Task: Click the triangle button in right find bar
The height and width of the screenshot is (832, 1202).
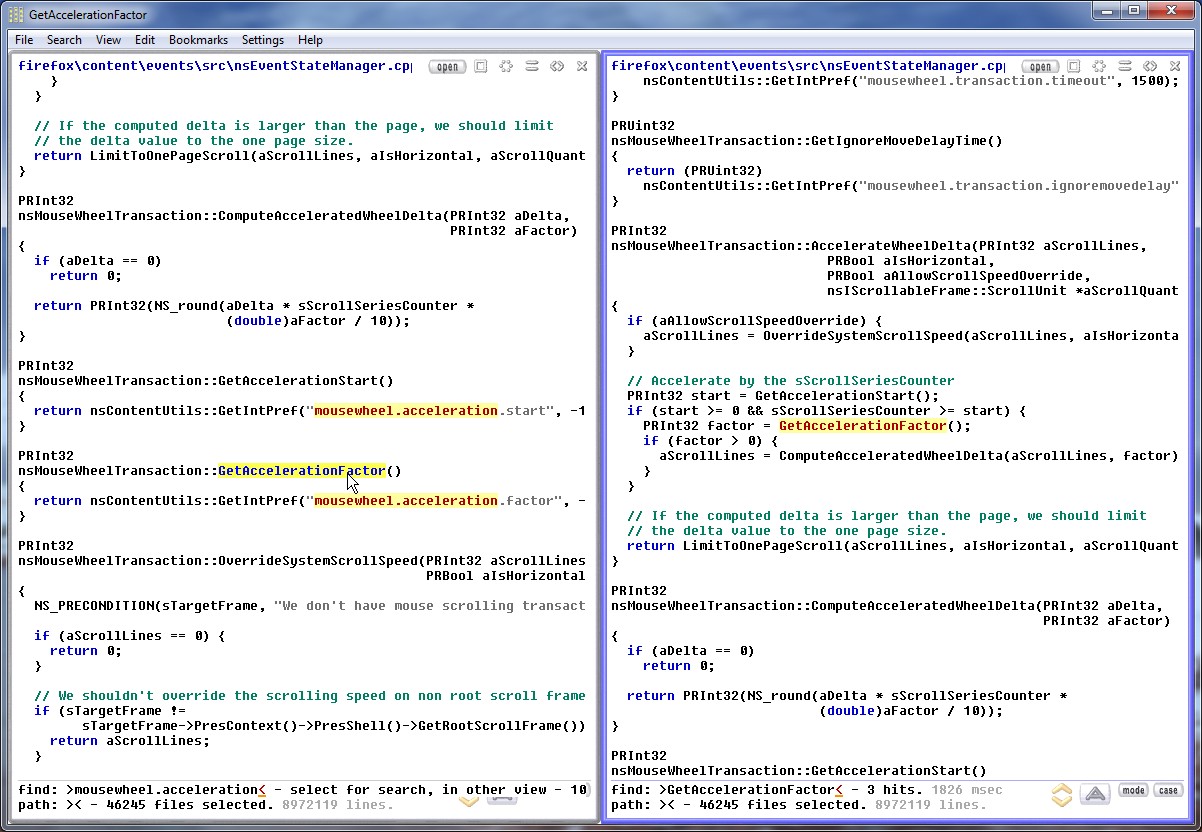Action: 1096,795
